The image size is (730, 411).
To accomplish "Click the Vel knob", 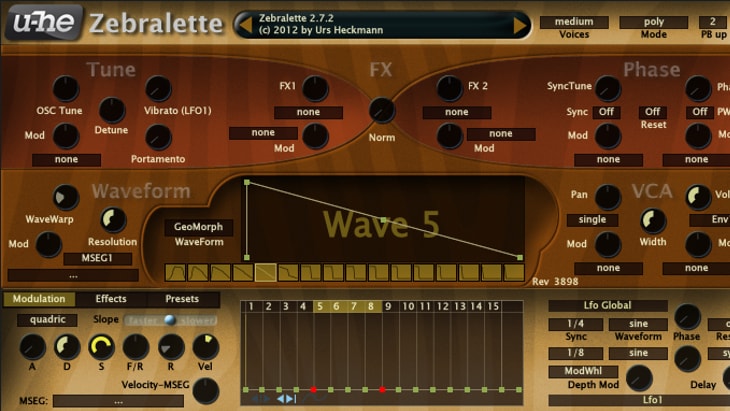I will (x=205, y=347).
